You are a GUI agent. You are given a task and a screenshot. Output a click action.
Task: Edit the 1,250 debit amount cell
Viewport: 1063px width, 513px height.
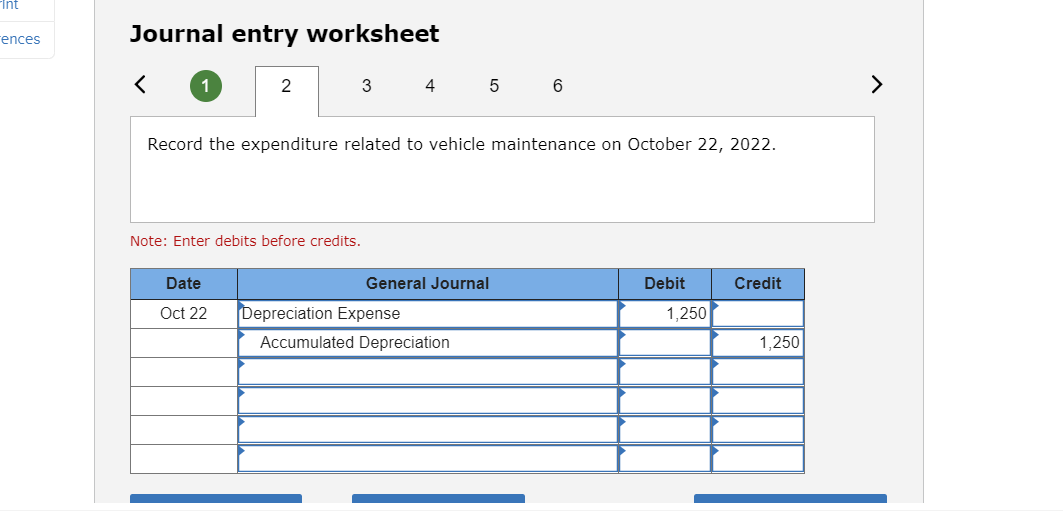pos(664,314)
